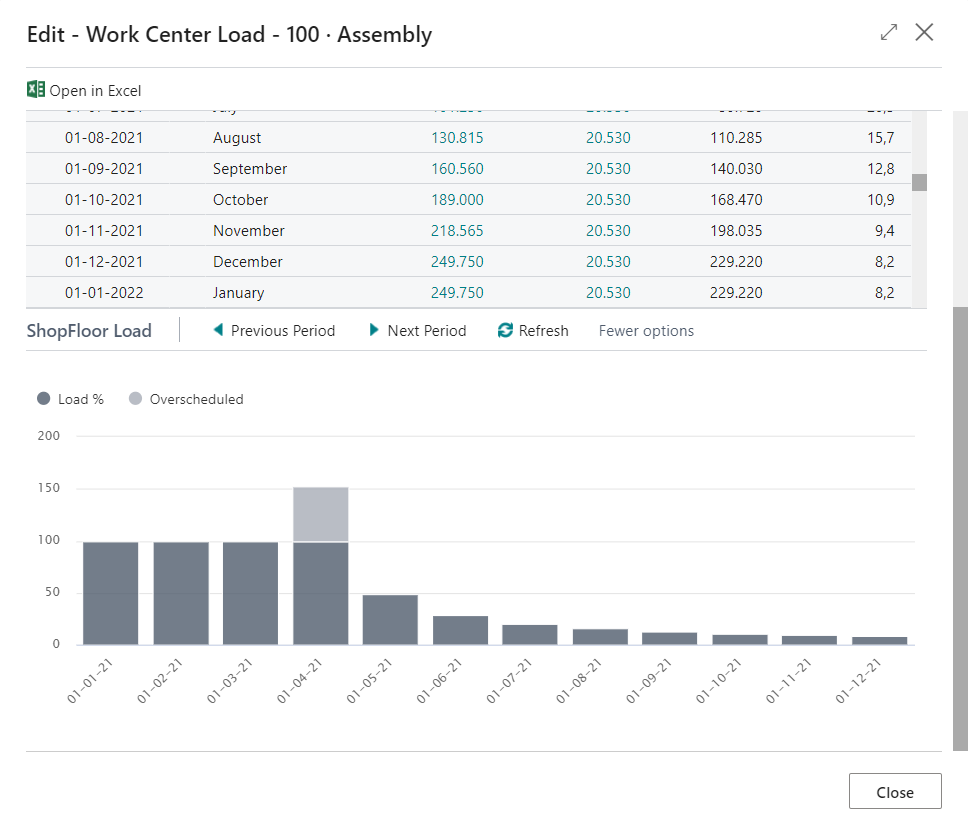Open the 249.750 value in December row
Viewport: 968px width, 828px height.
point(457,262)
